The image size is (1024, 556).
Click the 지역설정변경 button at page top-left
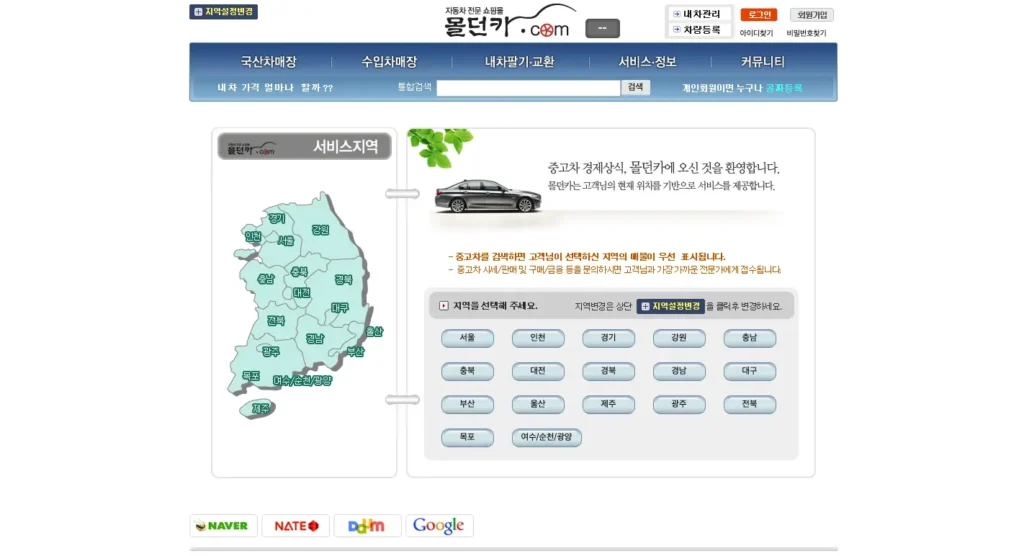pyautogui.click(x=223, y=12)
